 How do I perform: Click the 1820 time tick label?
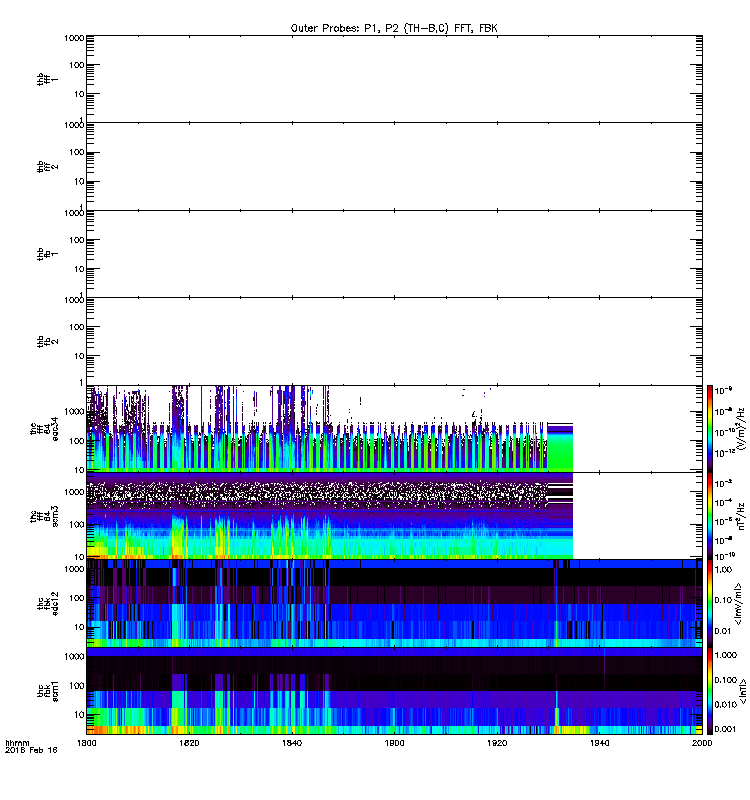click(189, 743)
